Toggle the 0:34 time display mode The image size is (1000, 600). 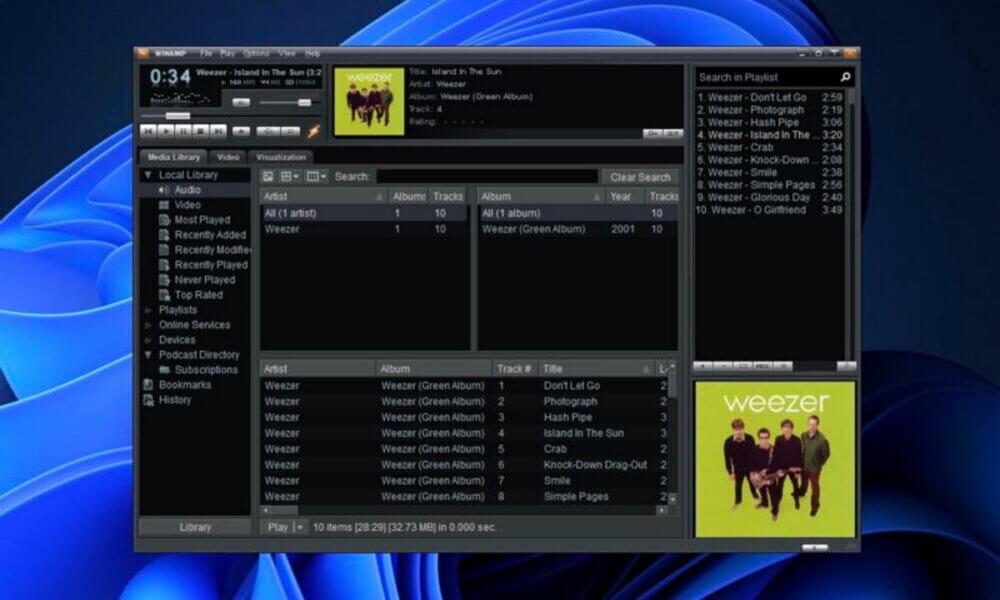click(x=170, y=77)
